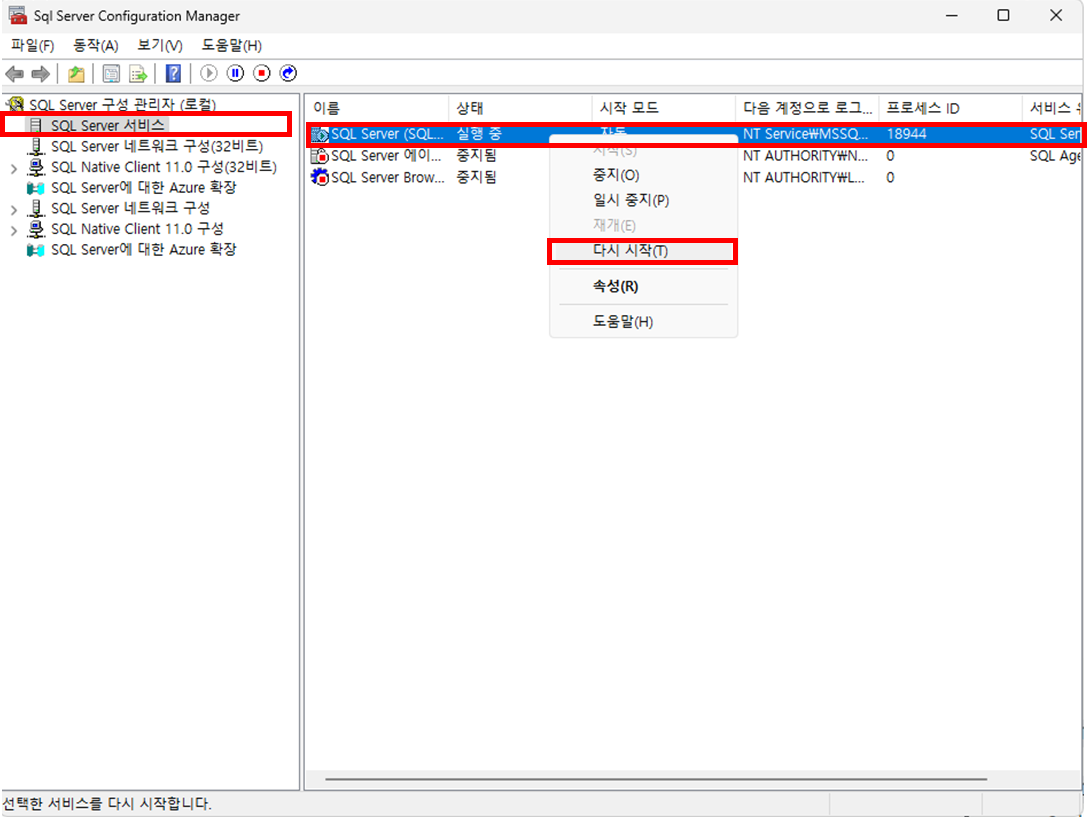Select the SQL Server 구성 관리자 (로컬) root
Viewport: 1087px width, 817px height.
click(123, 105)
